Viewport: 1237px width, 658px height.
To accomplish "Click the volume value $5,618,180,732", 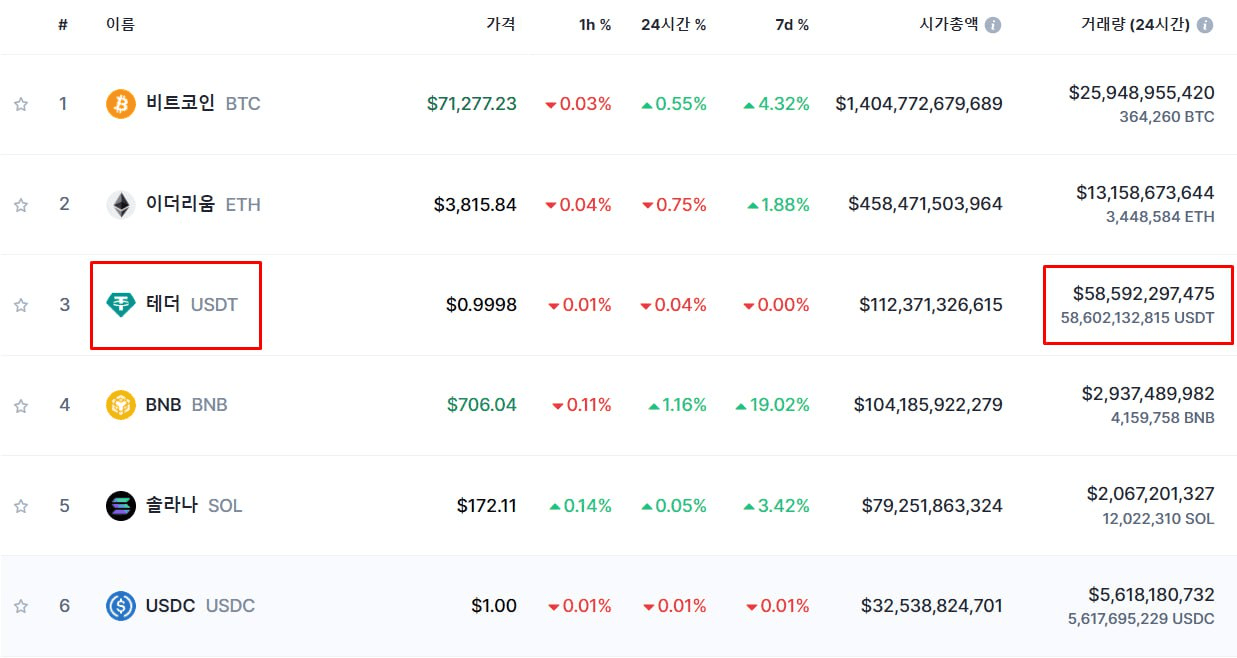I will coord(1152,595).
